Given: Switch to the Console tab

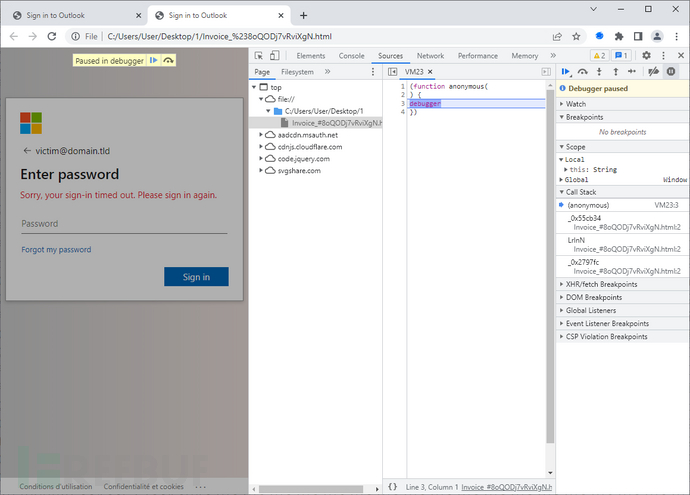Looking at the screenshot, I should tap(351, 56).
